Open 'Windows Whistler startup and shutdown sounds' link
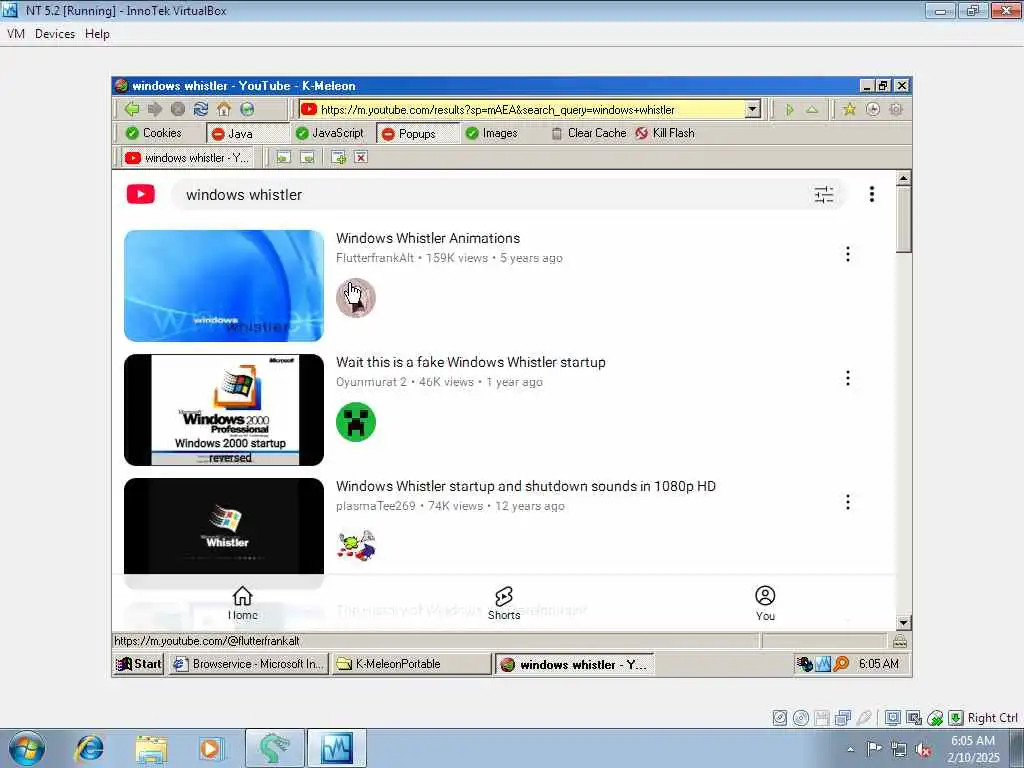1024x768 pixels. click(x=526, y=487)
